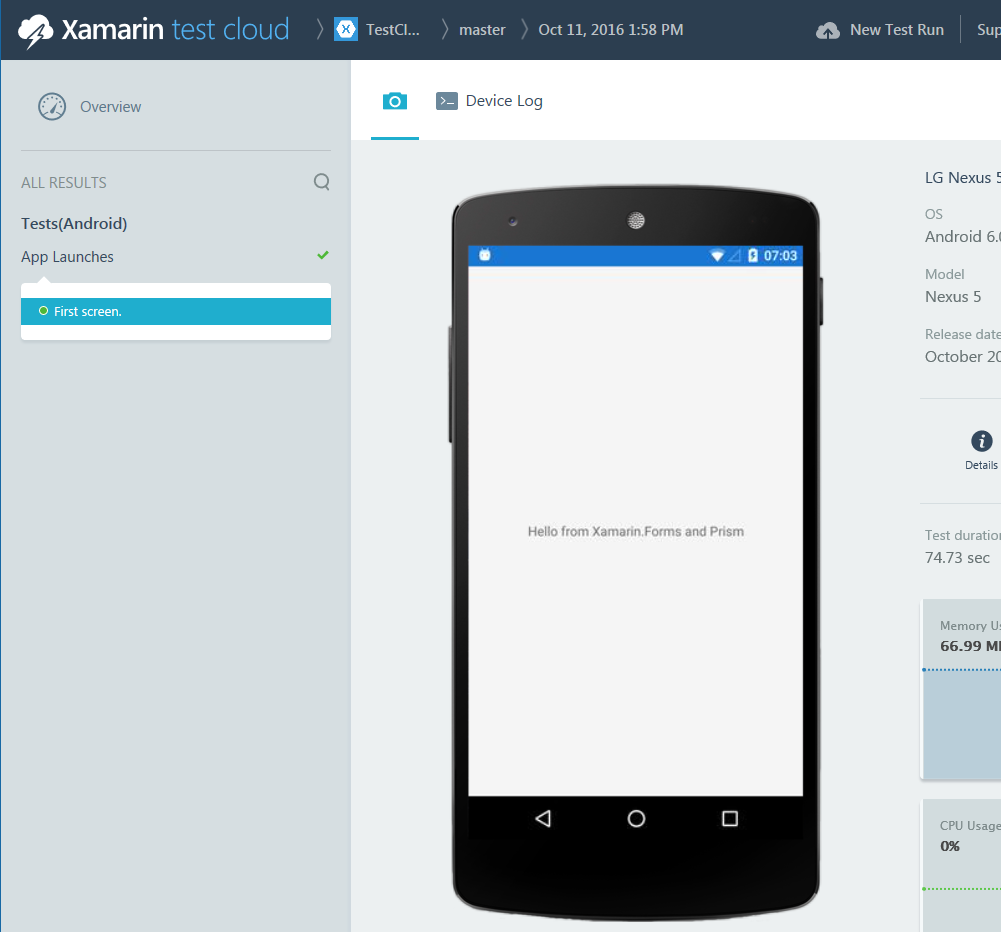The image size is (1001, 932).
Task: Click the 0% CPU usage value
Action: pos(950,846)
